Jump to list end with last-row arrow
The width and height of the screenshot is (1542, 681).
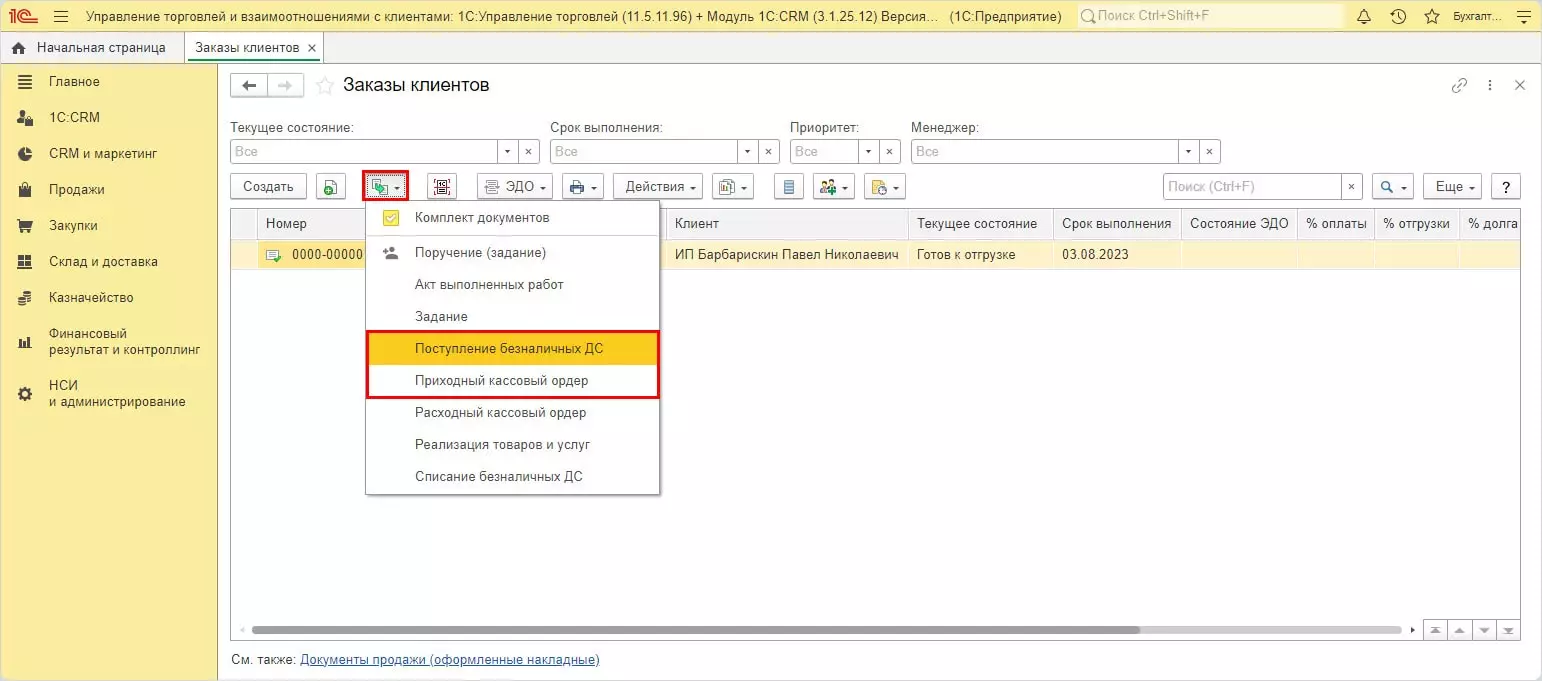pyautogui.click(x=1509, y=631)
